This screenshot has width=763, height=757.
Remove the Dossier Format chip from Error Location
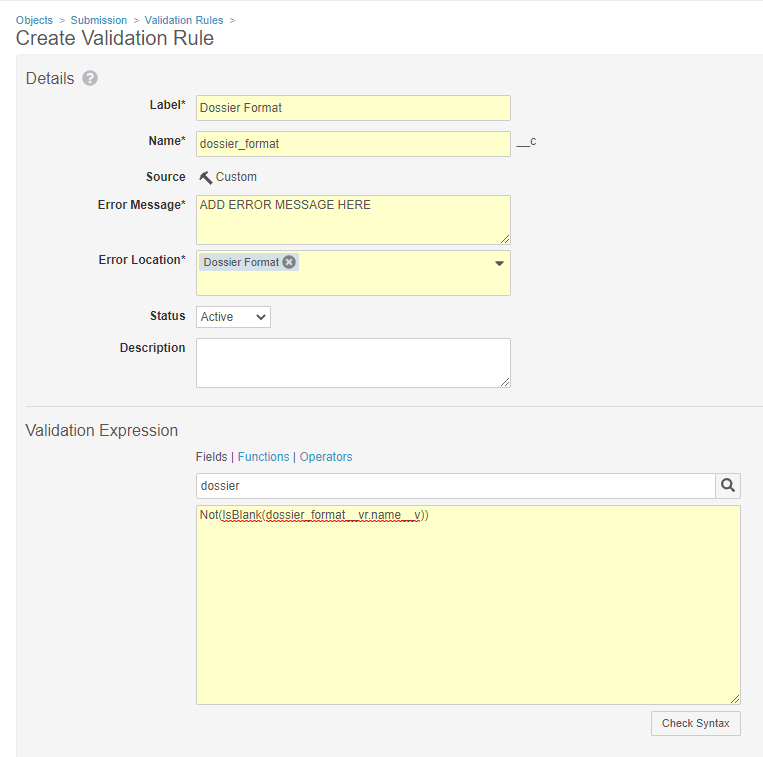coord(289,262)
